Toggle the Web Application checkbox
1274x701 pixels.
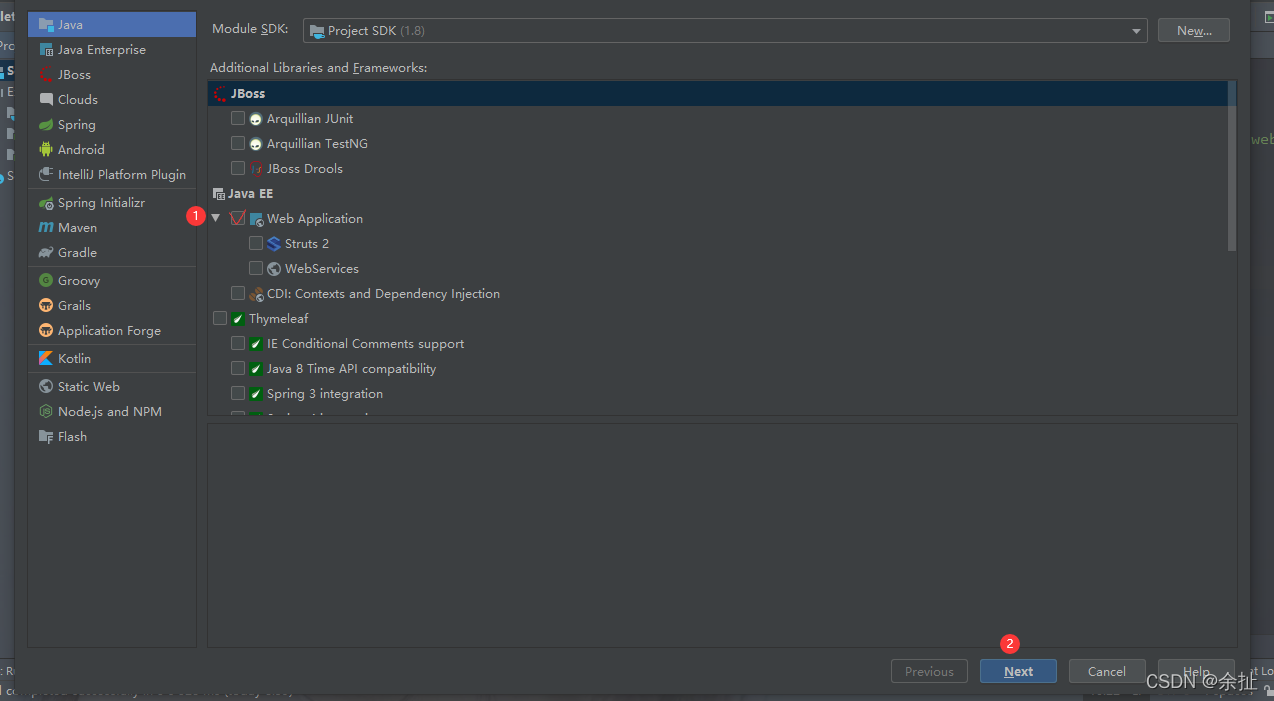coord(238,218)
